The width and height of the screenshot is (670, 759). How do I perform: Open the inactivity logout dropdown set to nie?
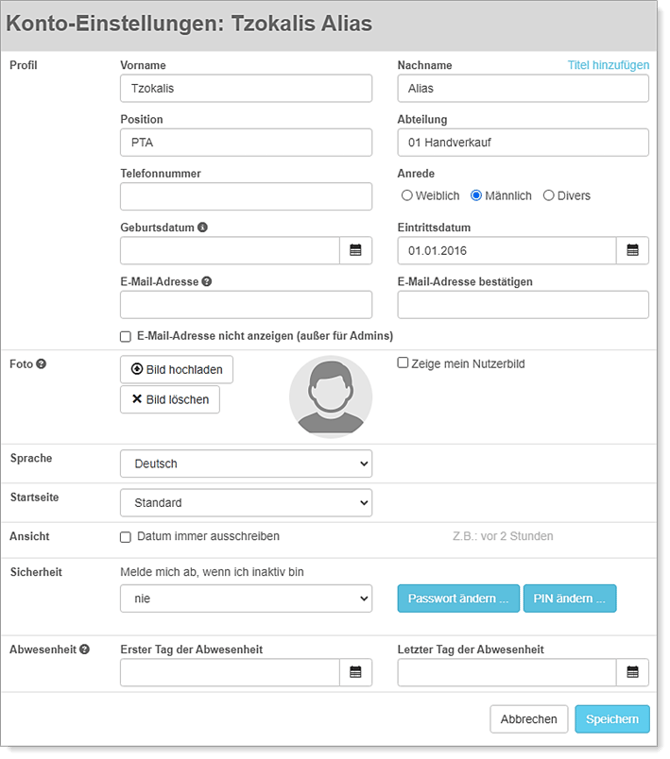pyautogui.click(x=246, y=599)
